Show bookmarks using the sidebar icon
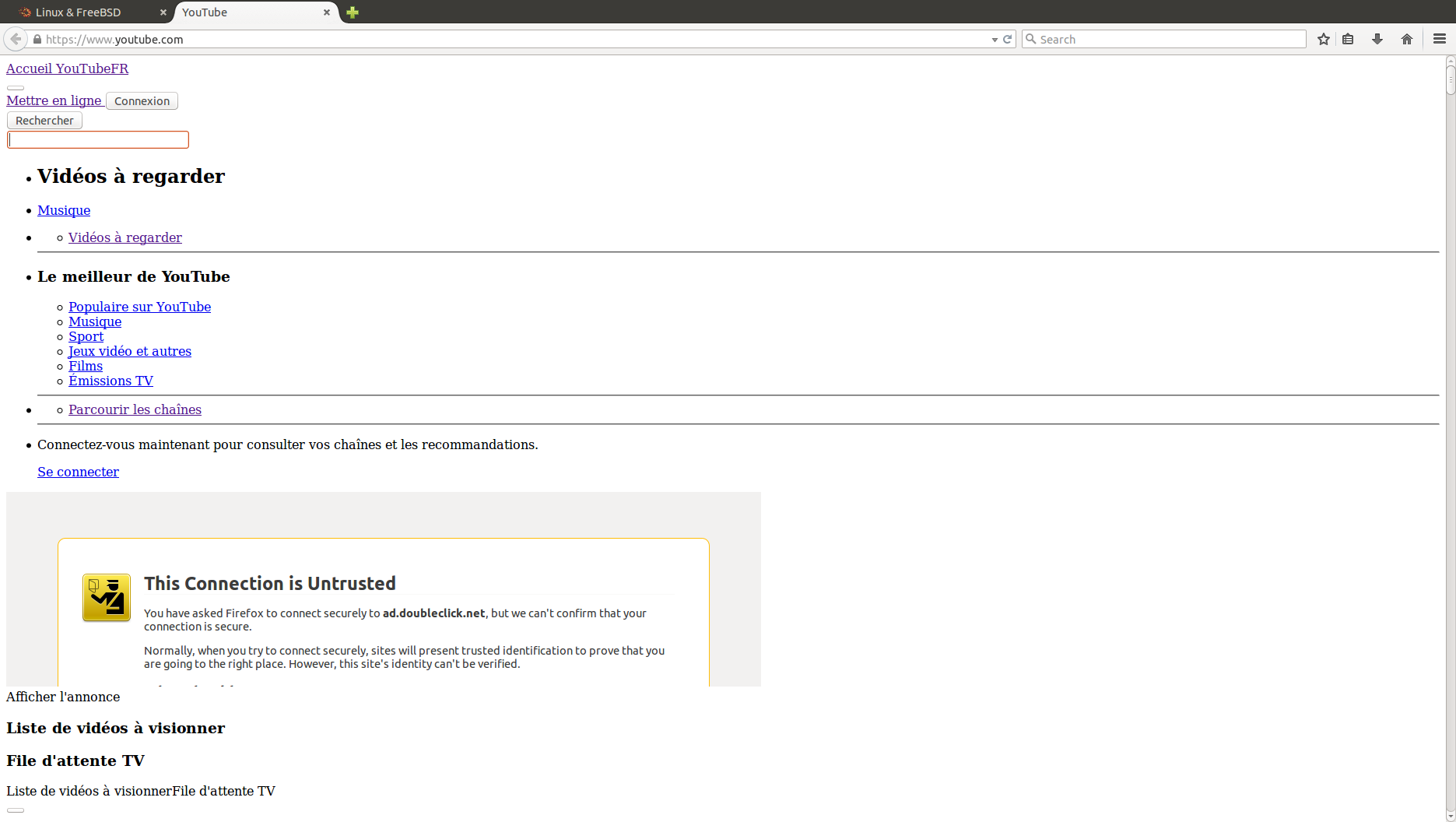 coord(1349,38)
